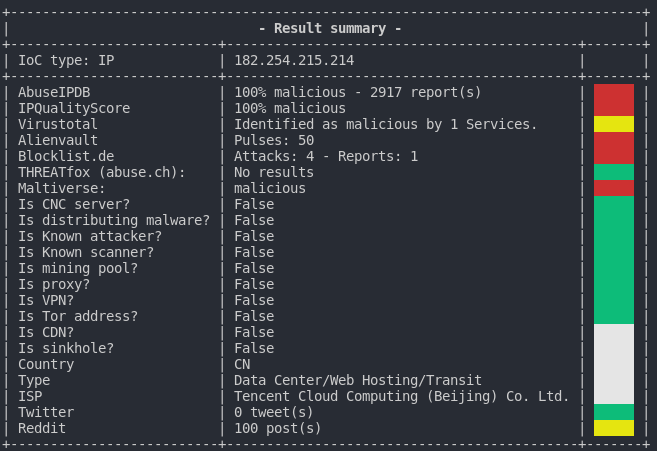This screenshot has width=657, height=451.
Task: Click the Tencent Cloud Computing ISP value
Action: click(402, 396)
